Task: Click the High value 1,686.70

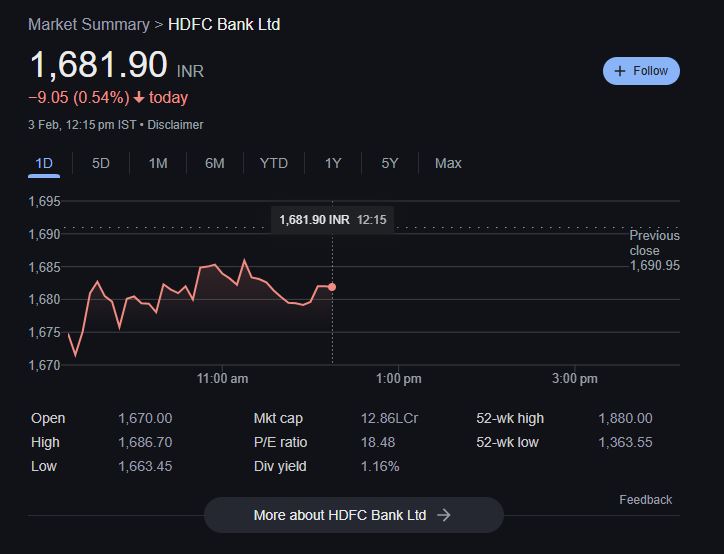Action: click(145, 442)
